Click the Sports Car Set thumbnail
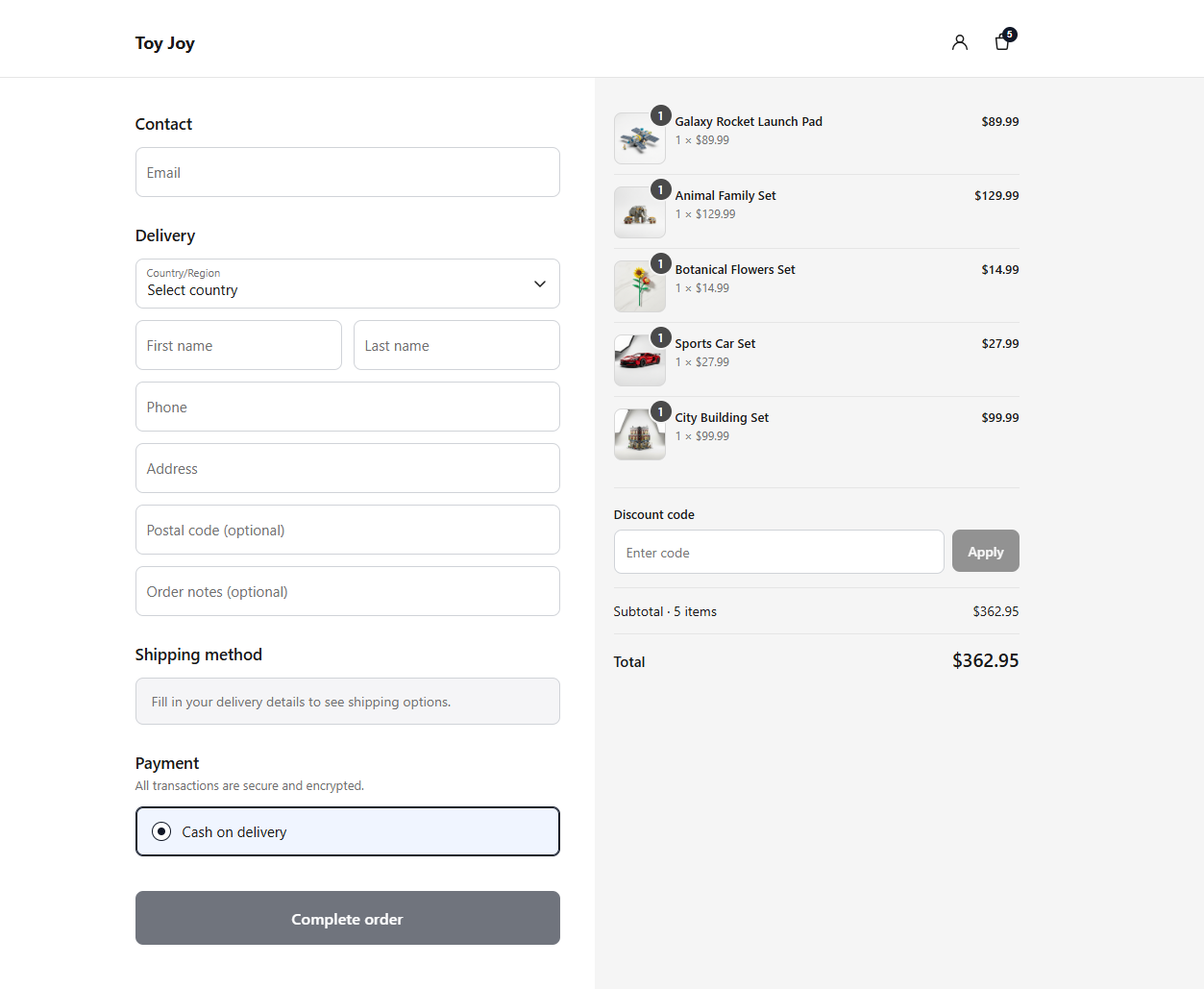The width and height of the screenshot is (1204, 989). (x=640, y=360)
